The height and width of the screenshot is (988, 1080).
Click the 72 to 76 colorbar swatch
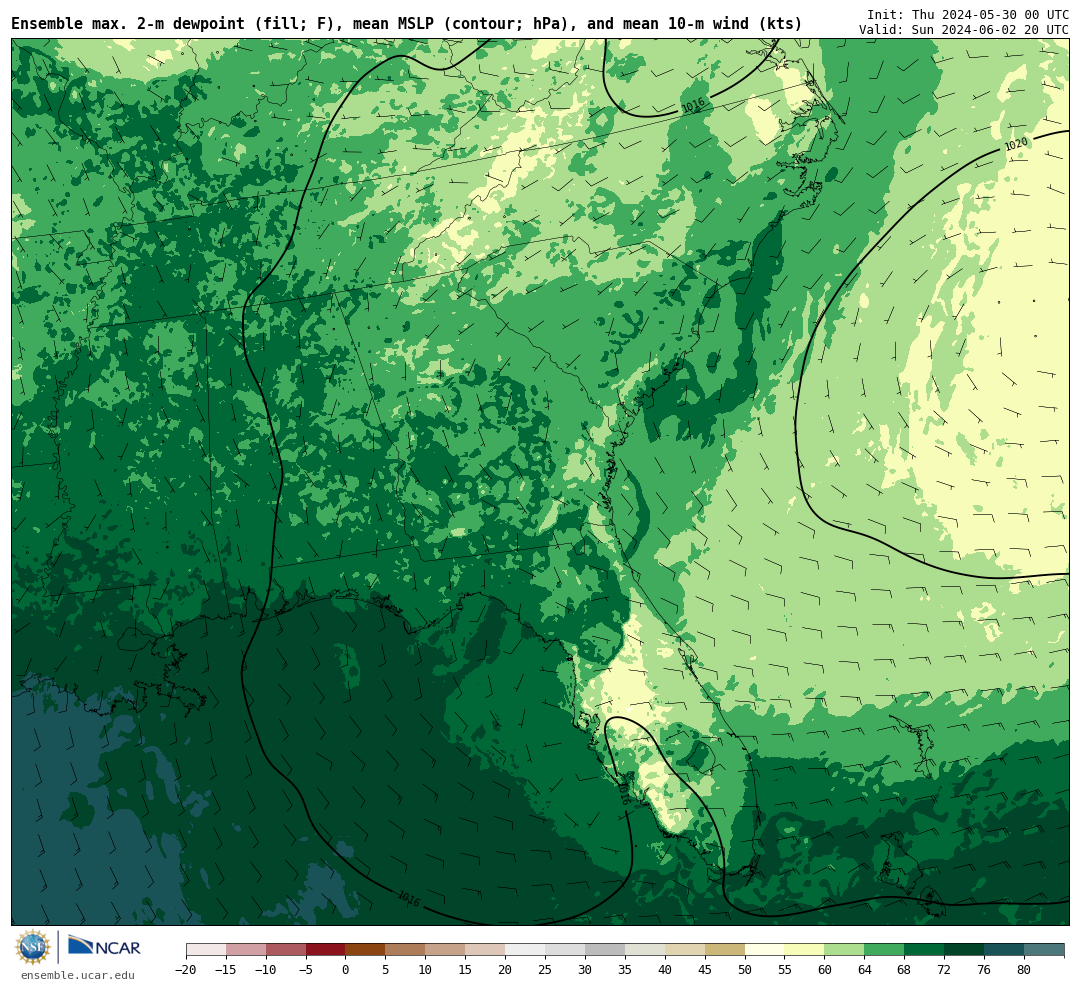click(x=965, y=950)
